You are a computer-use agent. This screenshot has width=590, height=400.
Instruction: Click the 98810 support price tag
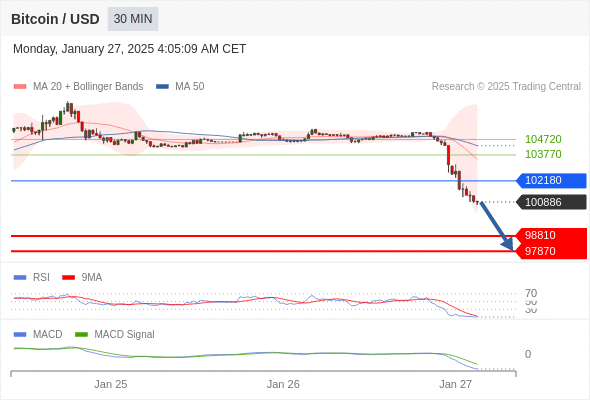coord(551,236)
